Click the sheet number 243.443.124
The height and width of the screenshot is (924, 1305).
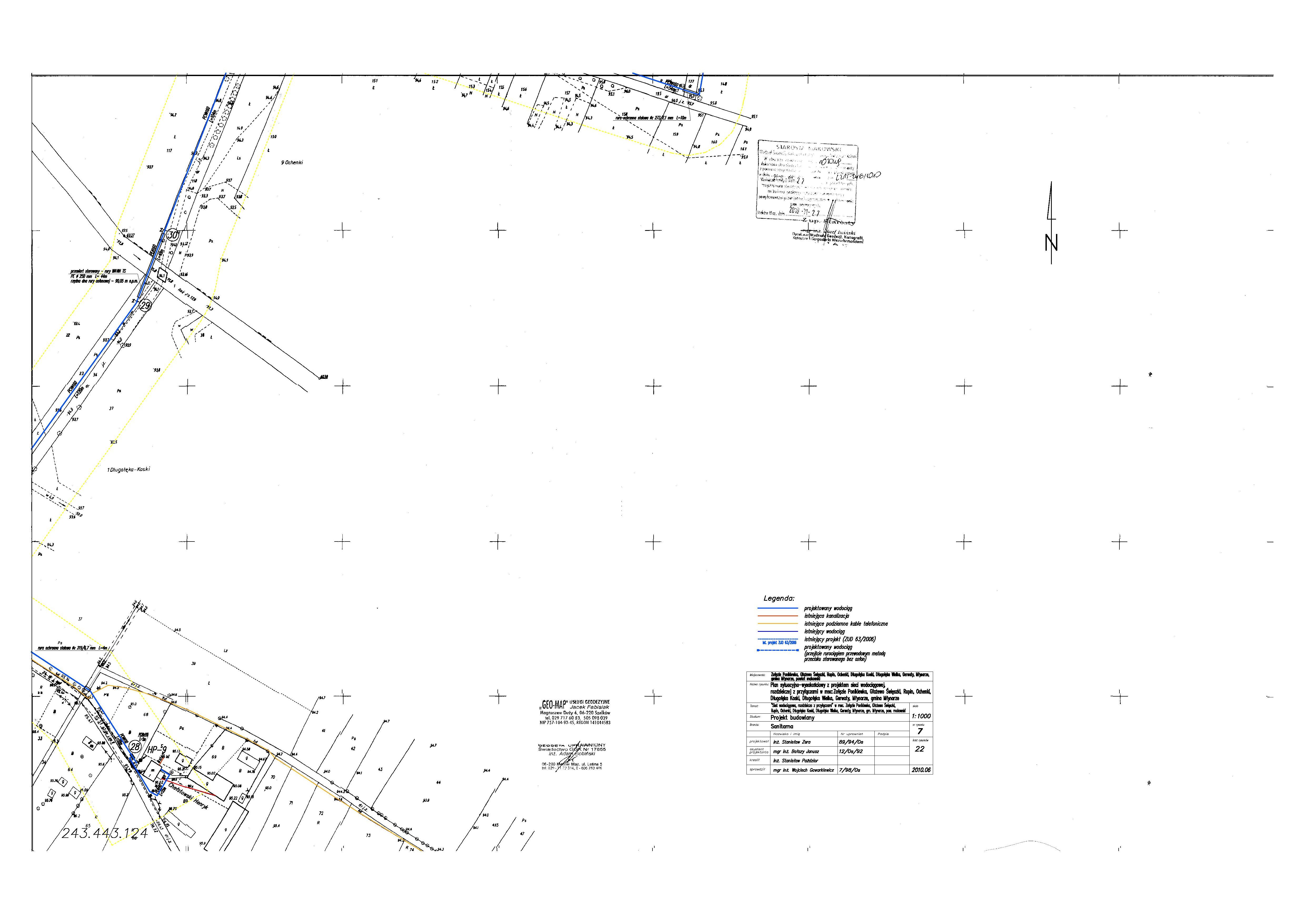(x=105, y=833)
